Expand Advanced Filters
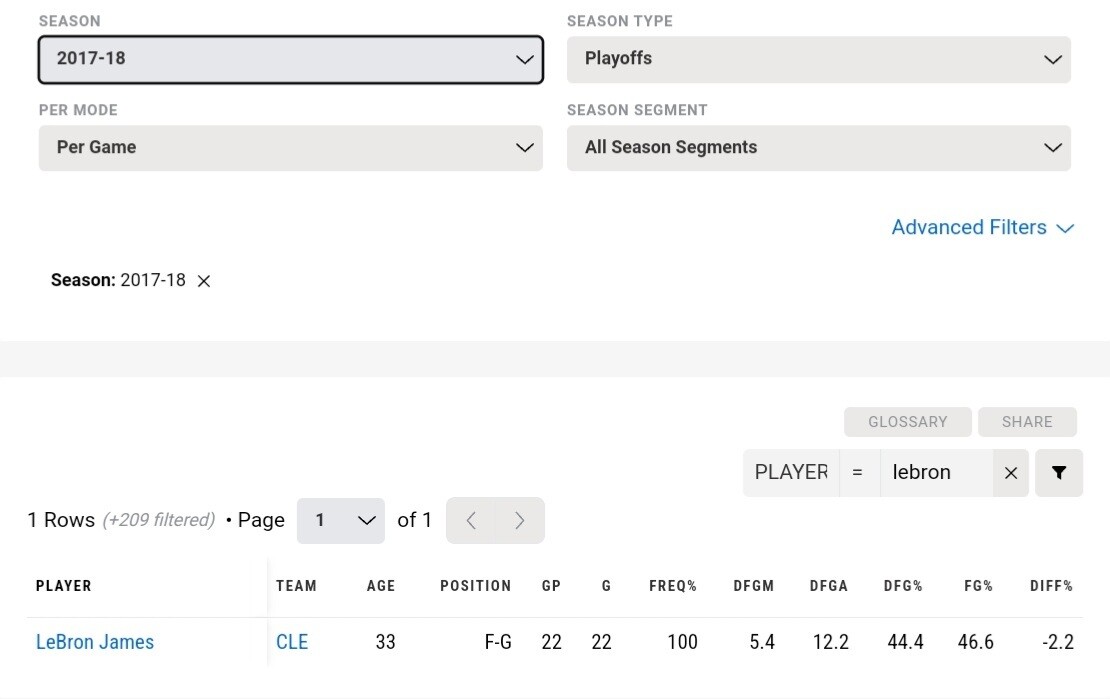The height and width of the screenshot is (699, 1110). pyautogui.click(x=982, y=228)
